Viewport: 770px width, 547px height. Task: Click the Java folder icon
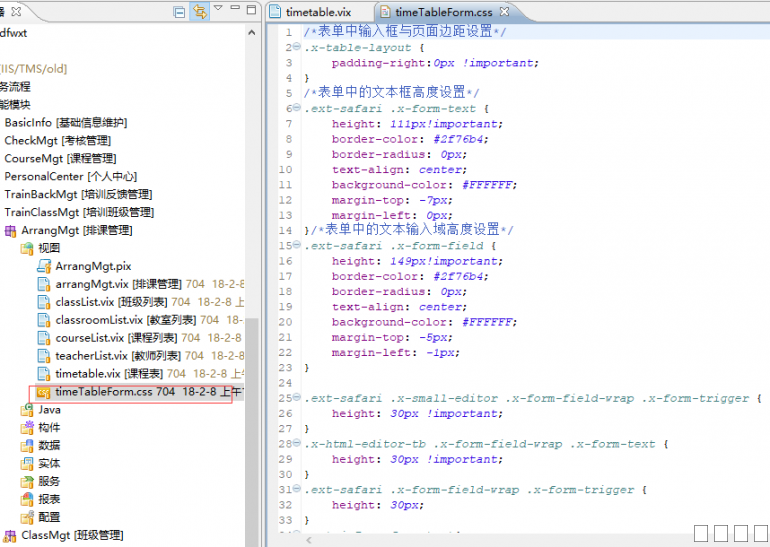pyautogui.click(x=27, y=410)
